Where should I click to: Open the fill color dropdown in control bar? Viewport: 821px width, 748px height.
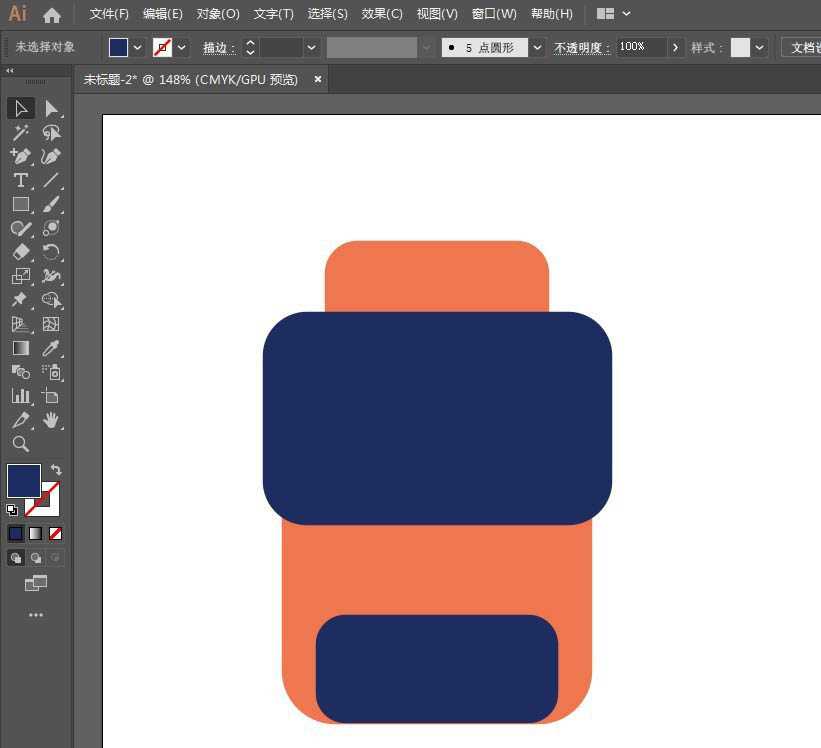click(138, 47)
